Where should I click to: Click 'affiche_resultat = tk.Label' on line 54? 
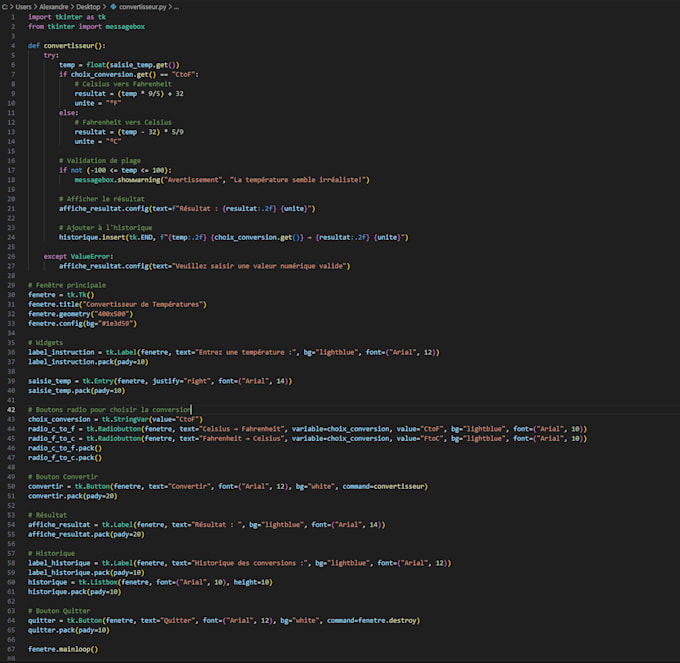pyautogui.click(x=81, y=525)
